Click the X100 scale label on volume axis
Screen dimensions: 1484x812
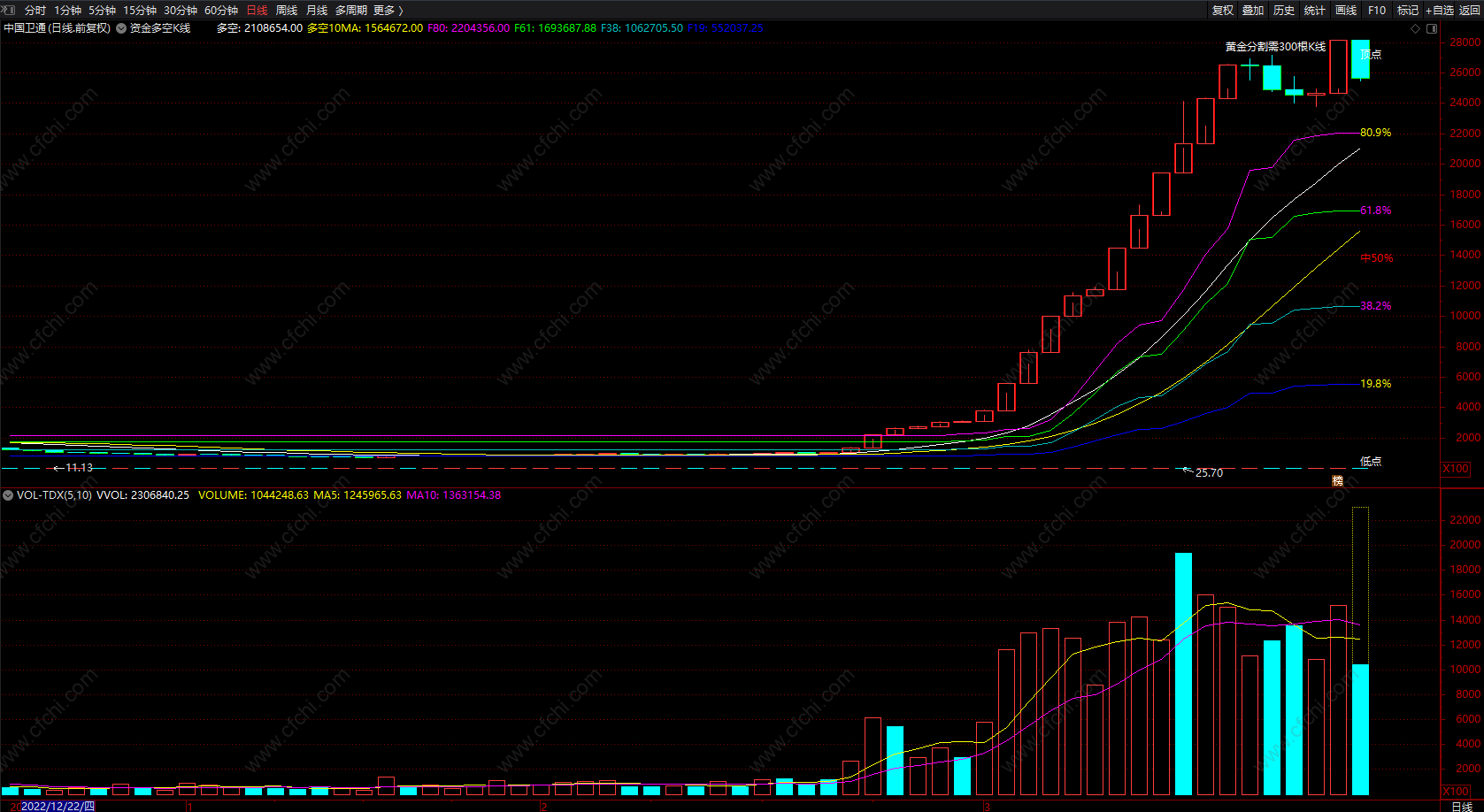1456,792
